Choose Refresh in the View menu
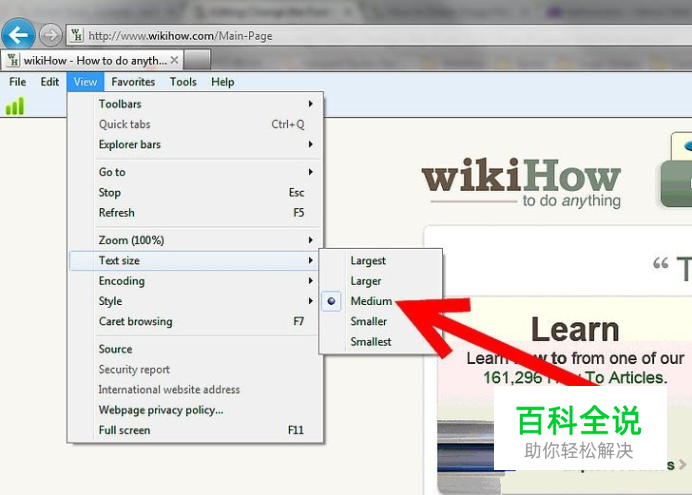The width and height of the screenshot is (692, 495). pyautogui.click(x=196, y=213)
